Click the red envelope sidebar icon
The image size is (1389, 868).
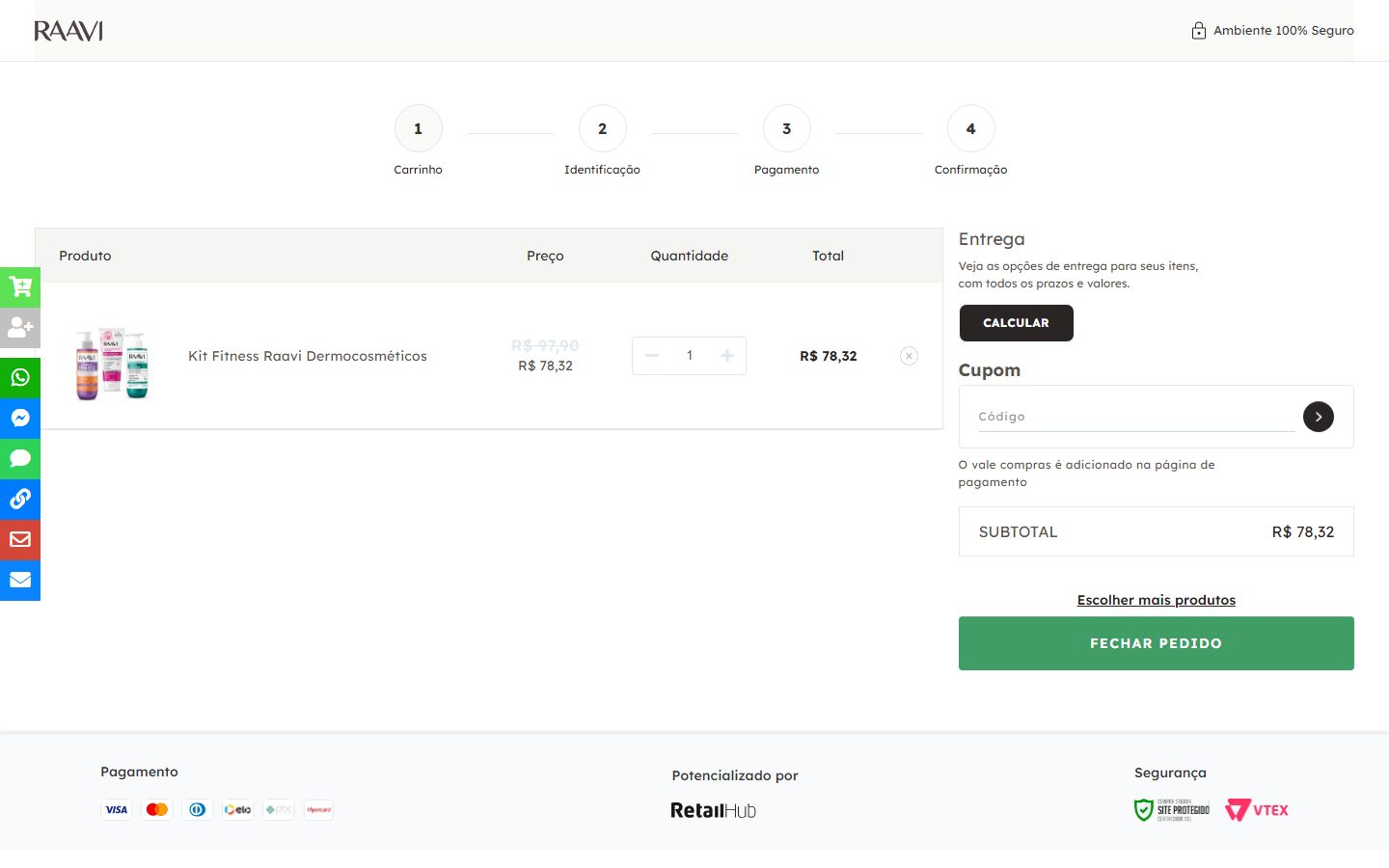point(20,539)
